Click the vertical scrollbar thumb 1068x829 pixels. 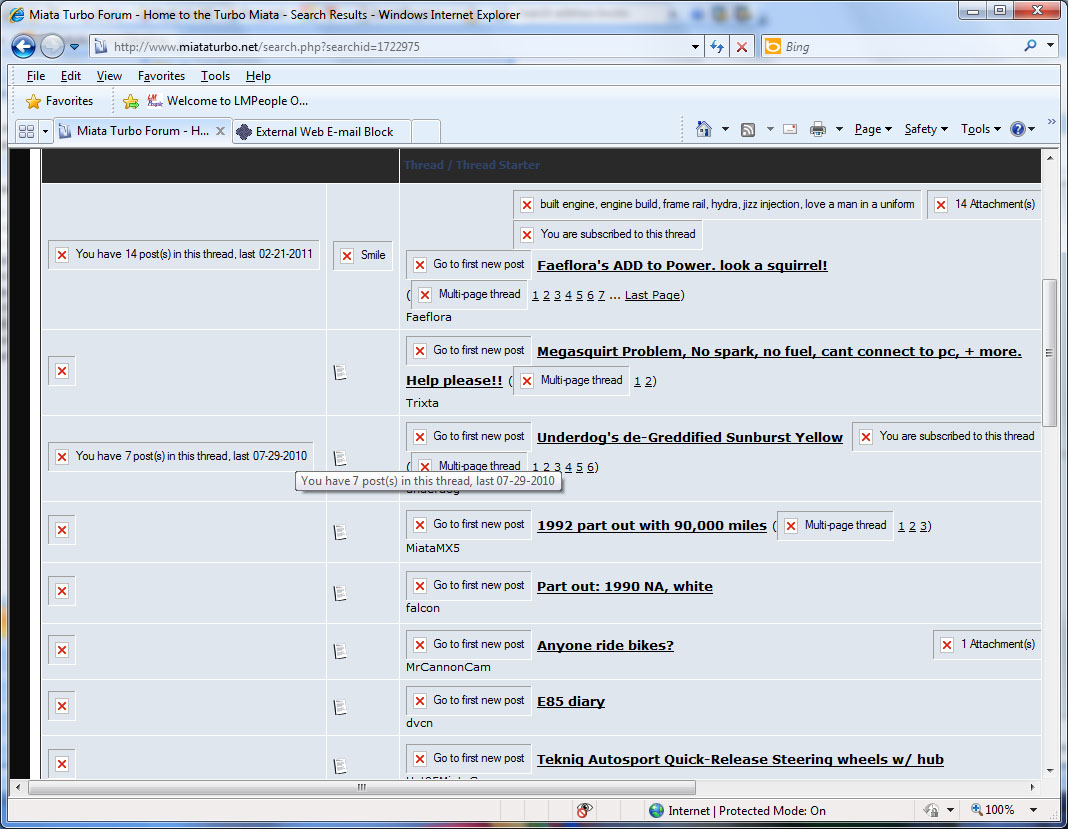tap(1050, 353)
